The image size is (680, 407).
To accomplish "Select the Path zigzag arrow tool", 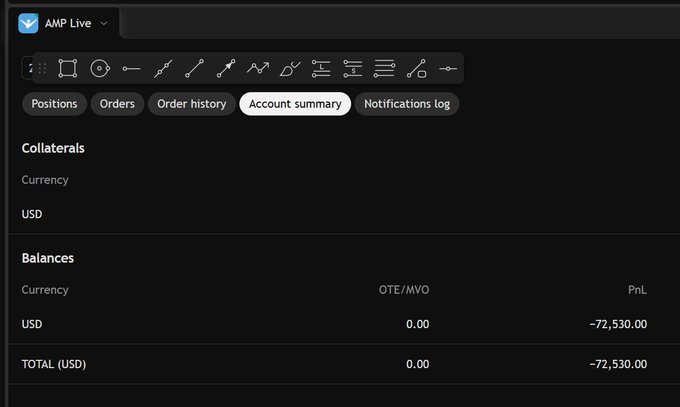I will click(258, 68).
